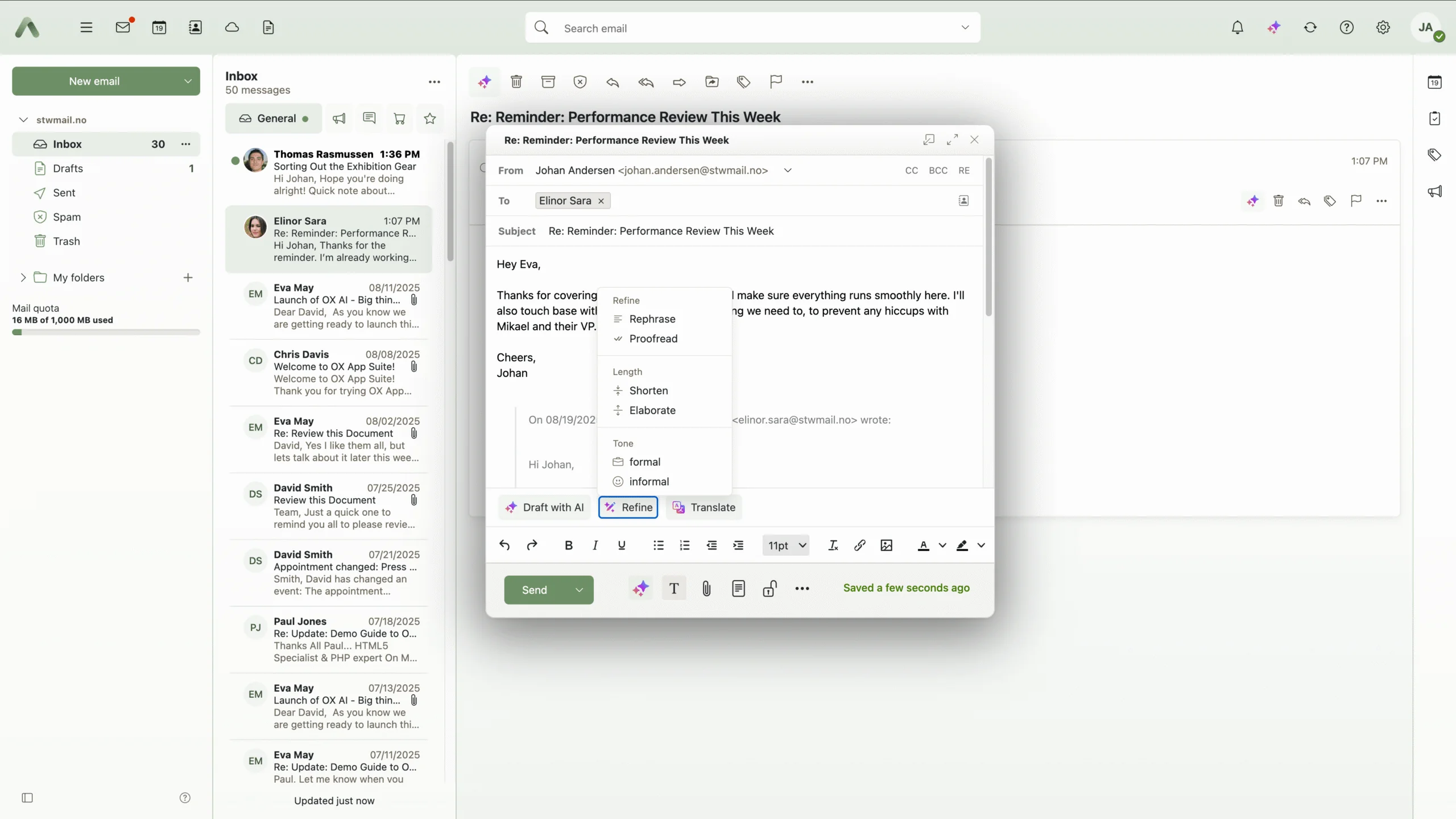Toggle the bulleted list formatting

tap(658, 545)
